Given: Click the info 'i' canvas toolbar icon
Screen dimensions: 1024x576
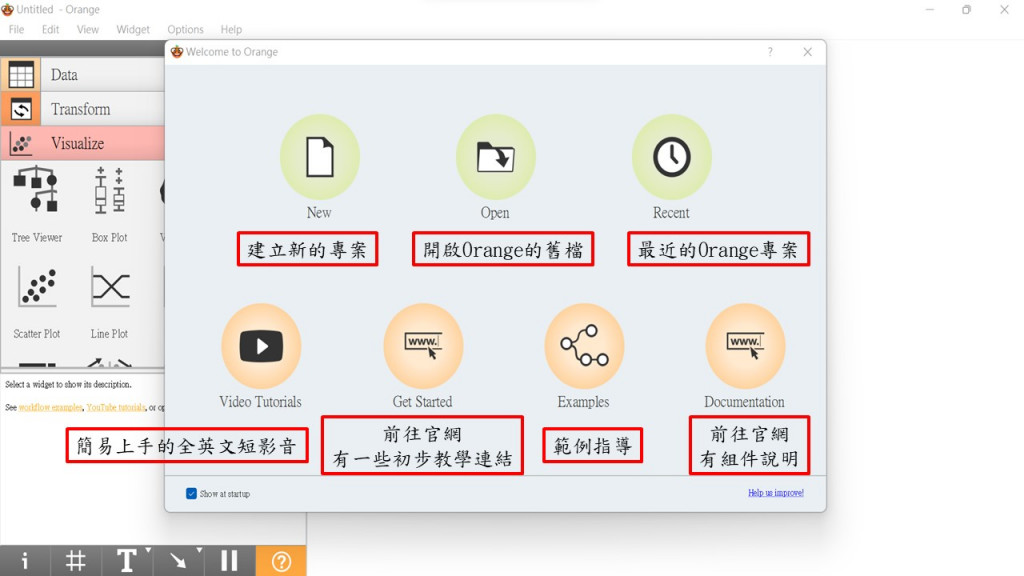Looking at the screenshot, I should [x=25, y=560].
